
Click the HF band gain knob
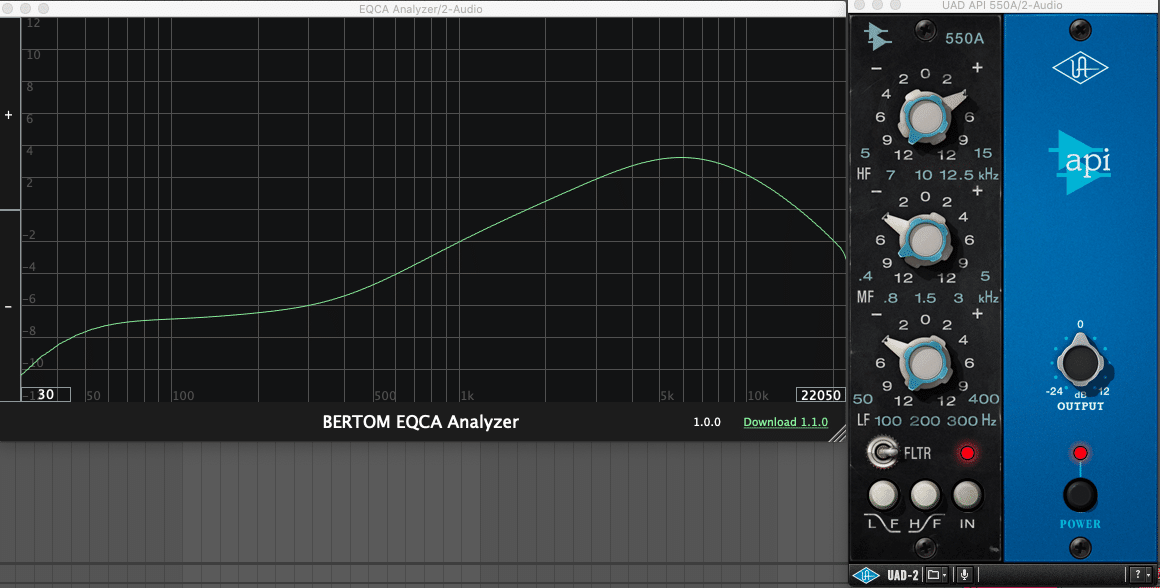point(925,117)
